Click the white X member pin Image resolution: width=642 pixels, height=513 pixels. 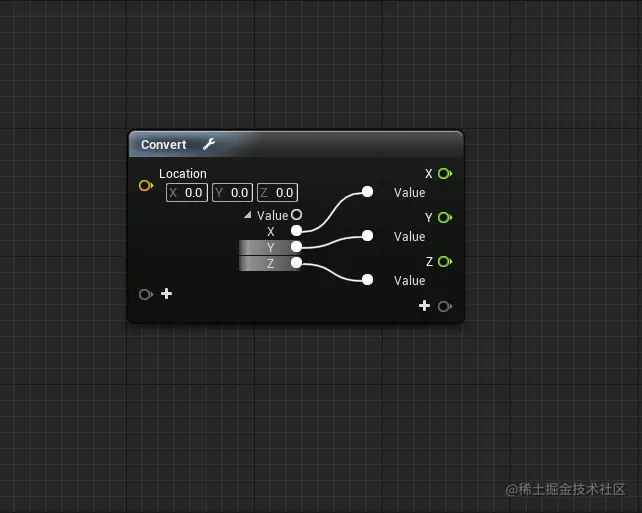pyautogui.click(x=296, y=231)
